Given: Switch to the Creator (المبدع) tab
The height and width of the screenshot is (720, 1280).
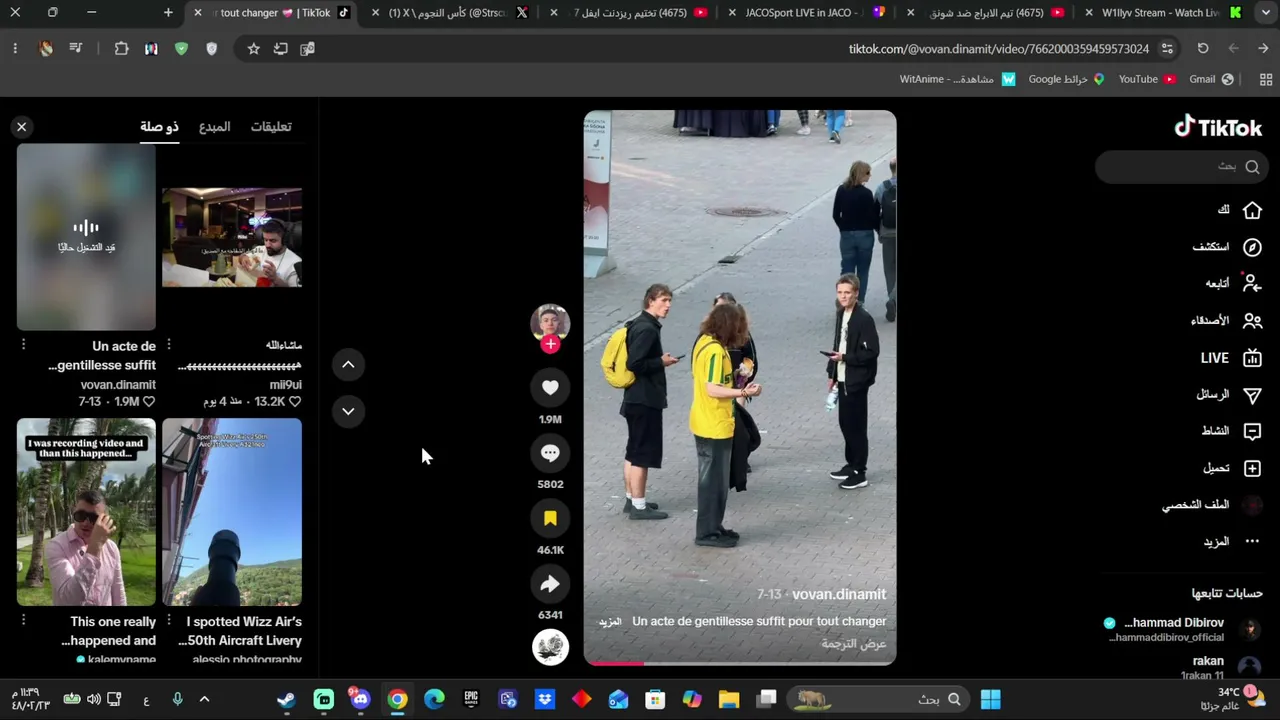Looking at the screenshot, I should click(214, 127).
